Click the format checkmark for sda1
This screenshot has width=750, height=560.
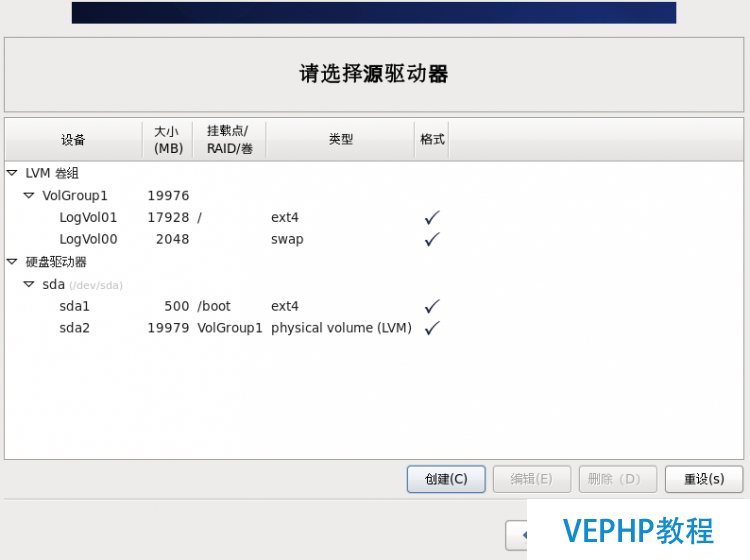point(432,306)
